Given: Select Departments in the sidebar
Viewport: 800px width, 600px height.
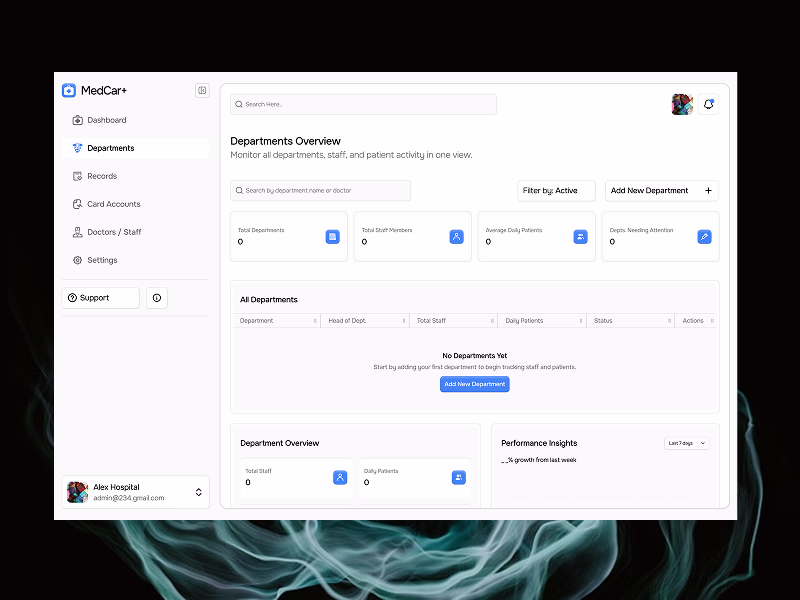Looking at the screenshot, I should point(135,148).
